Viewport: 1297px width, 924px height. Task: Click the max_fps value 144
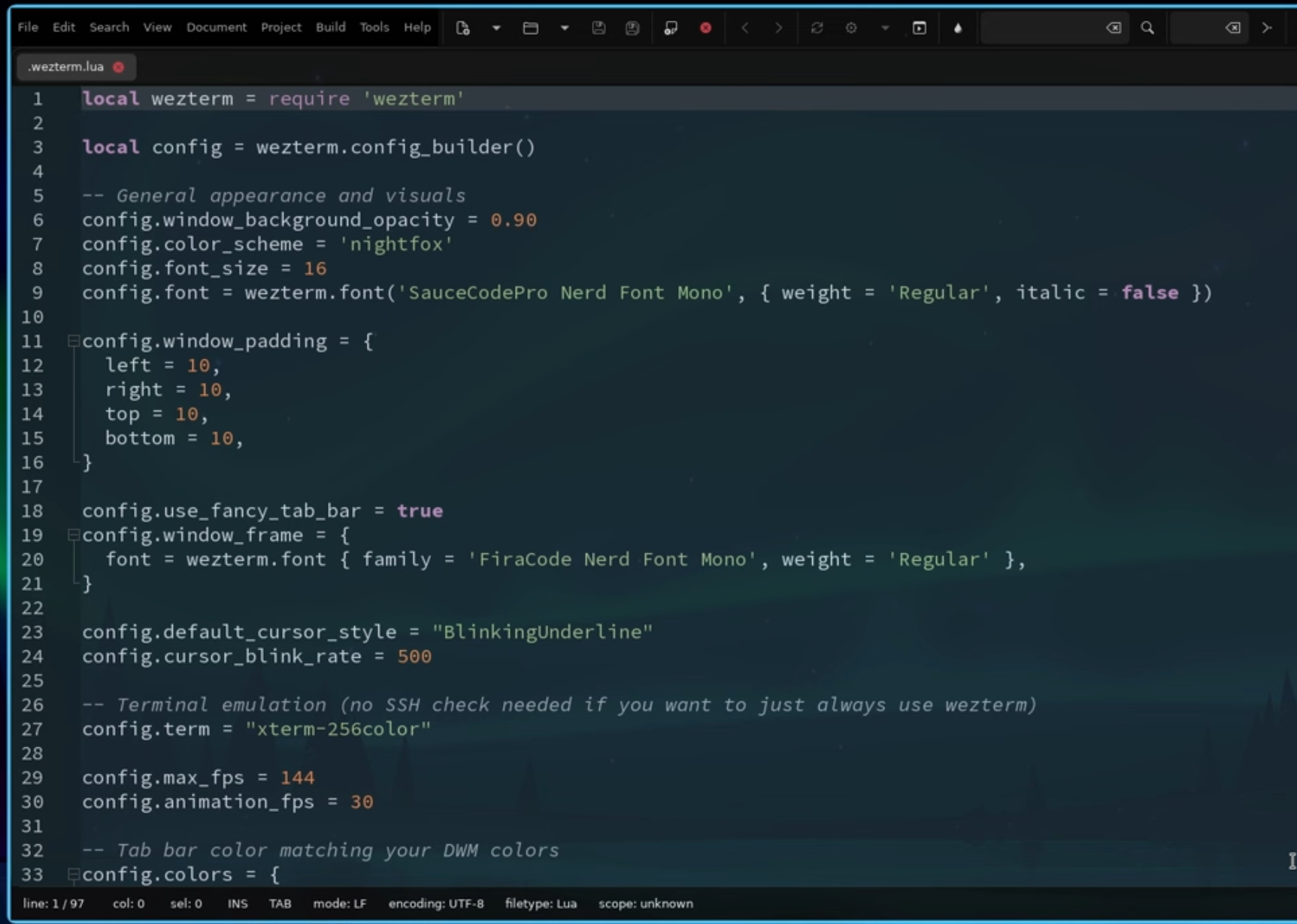[298, 777]
